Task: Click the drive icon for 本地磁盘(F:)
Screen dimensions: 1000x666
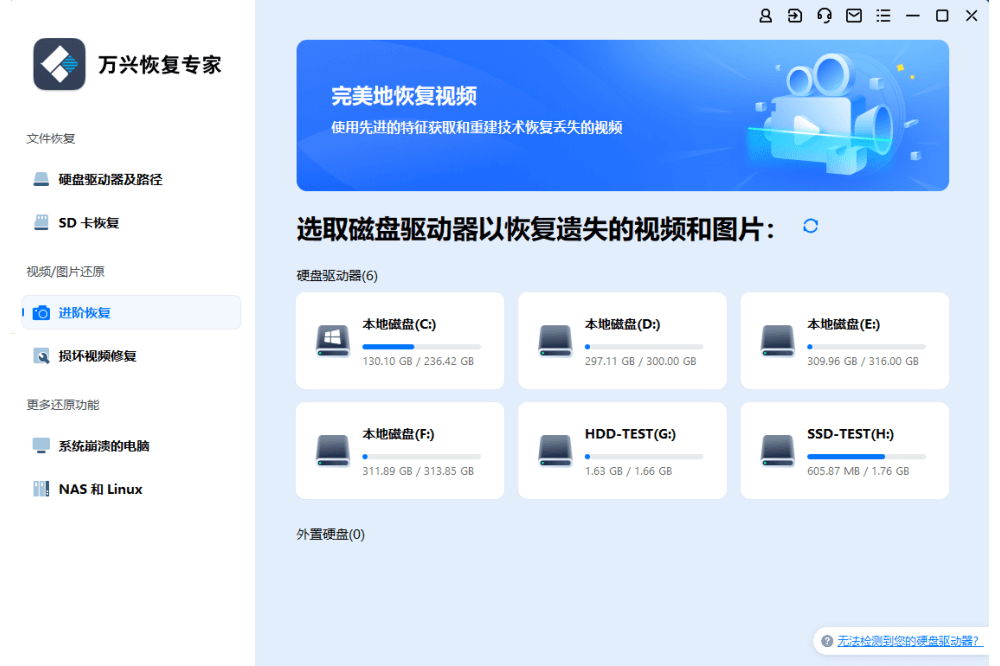Action: point(333,450)
